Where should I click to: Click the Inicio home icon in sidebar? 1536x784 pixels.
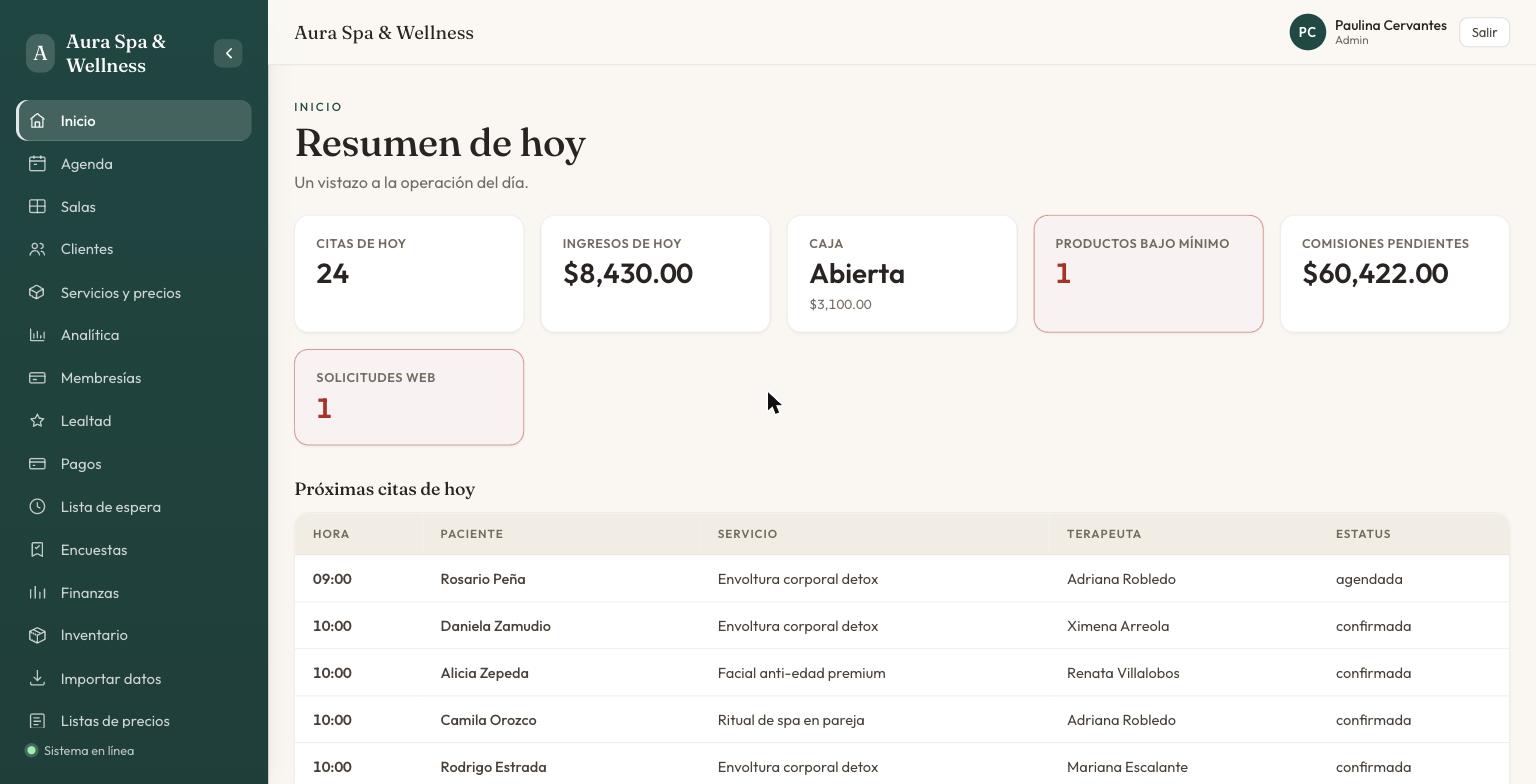(37, 121)
